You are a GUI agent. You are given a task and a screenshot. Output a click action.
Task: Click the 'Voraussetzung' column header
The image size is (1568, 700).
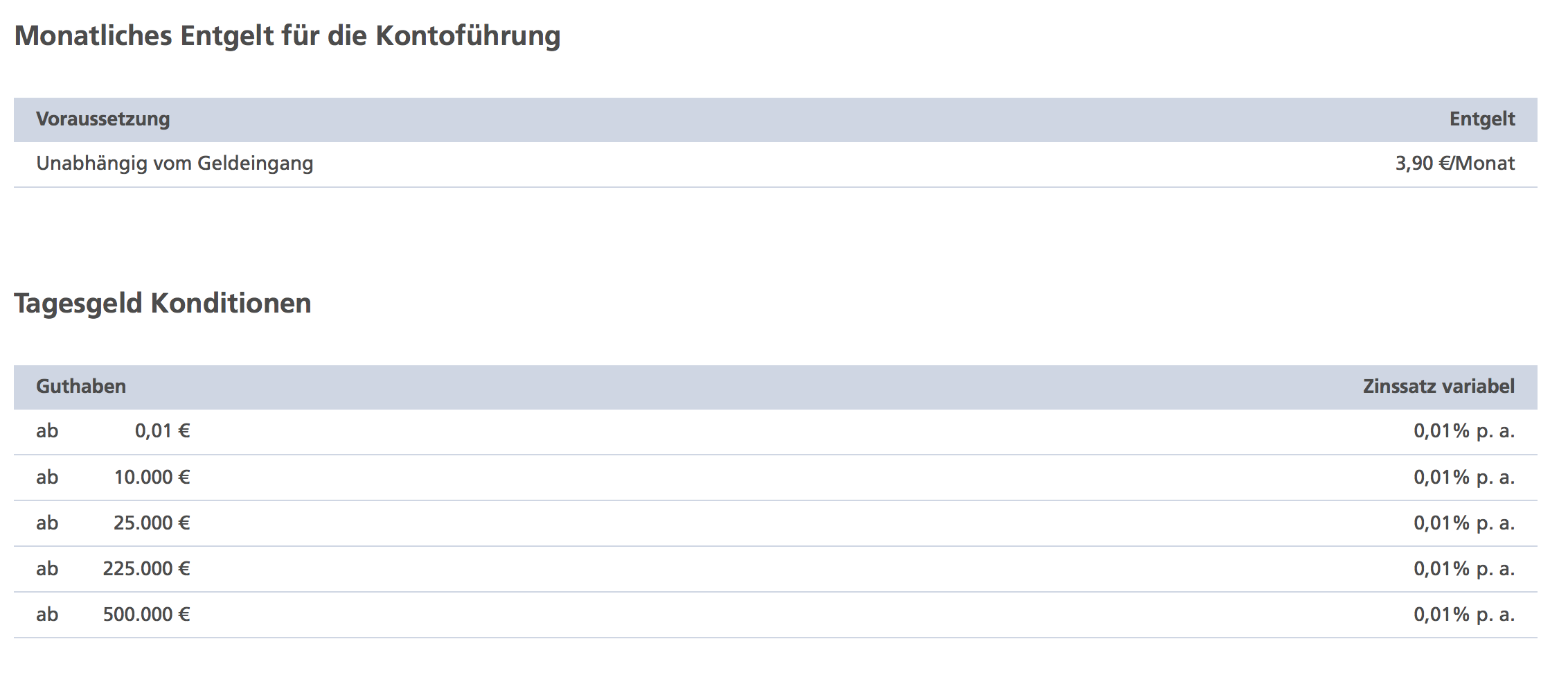click(x=103, y=119)
